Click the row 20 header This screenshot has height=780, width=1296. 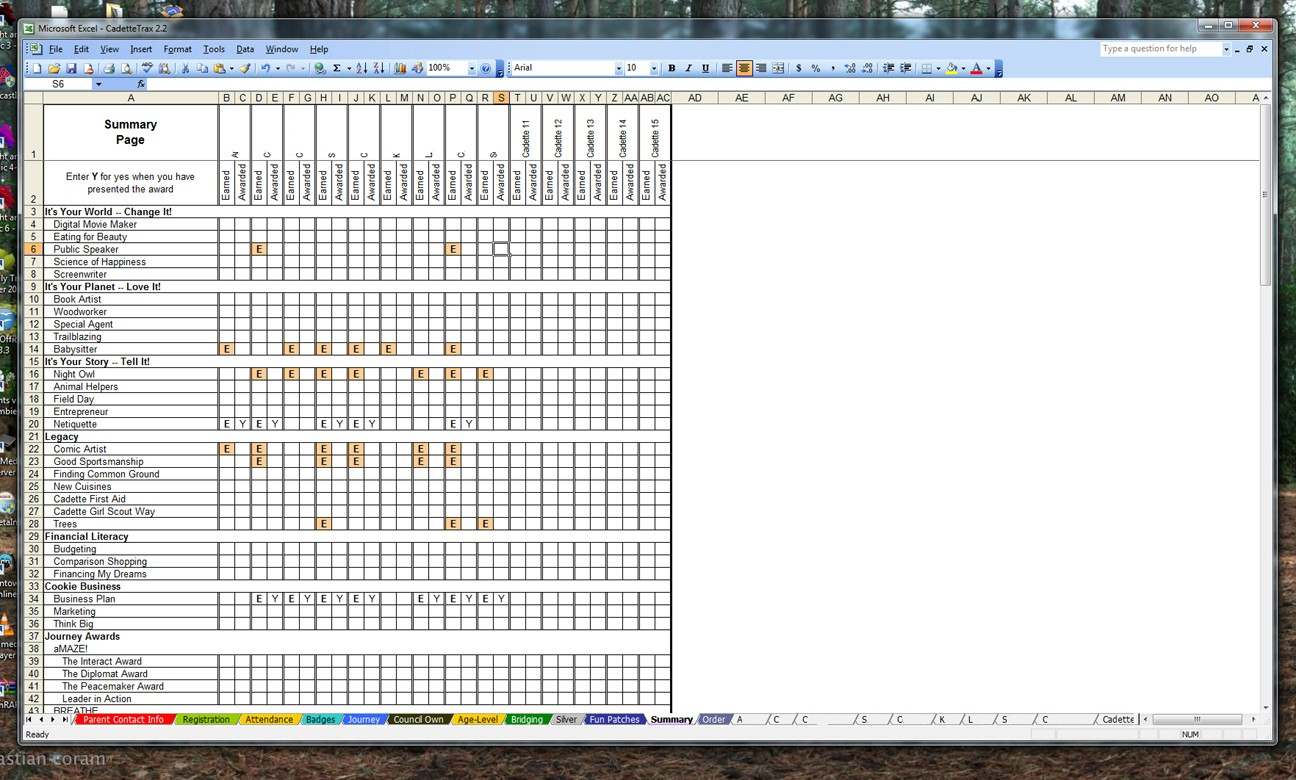(33, 424)
